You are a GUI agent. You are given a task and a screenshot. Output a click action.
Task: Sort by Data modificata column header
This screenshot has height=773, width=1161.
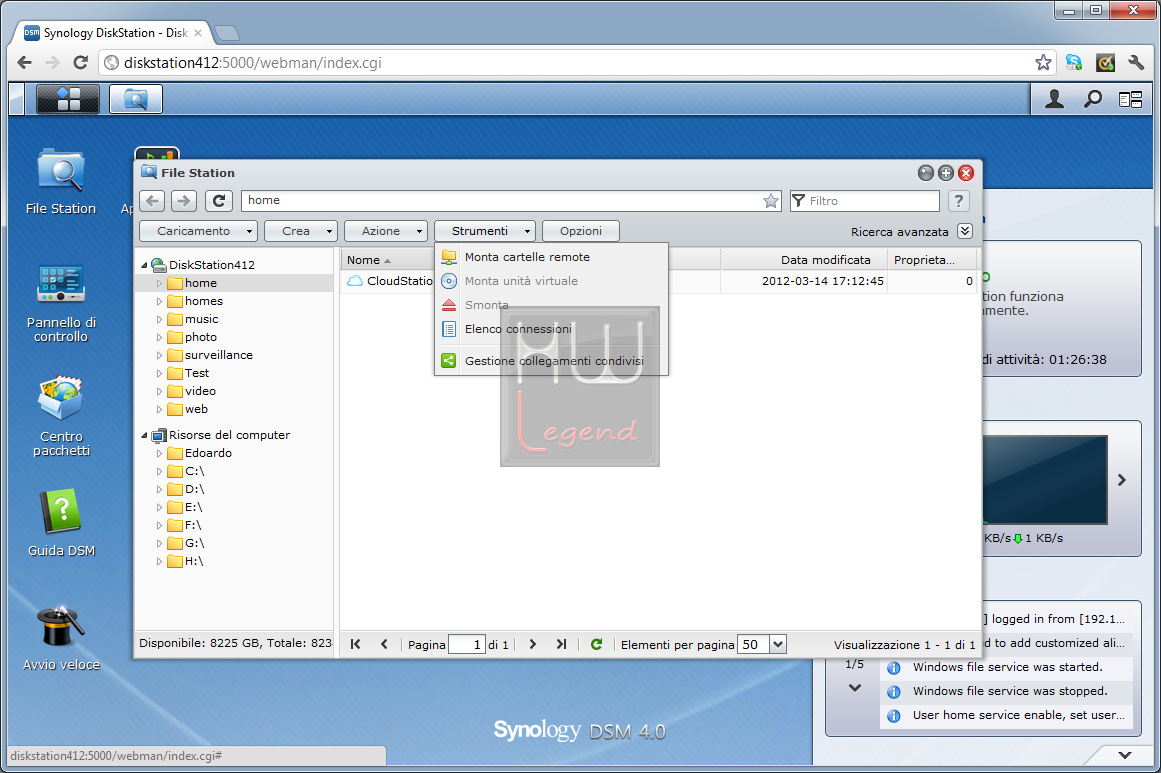[x=804, y=260]
